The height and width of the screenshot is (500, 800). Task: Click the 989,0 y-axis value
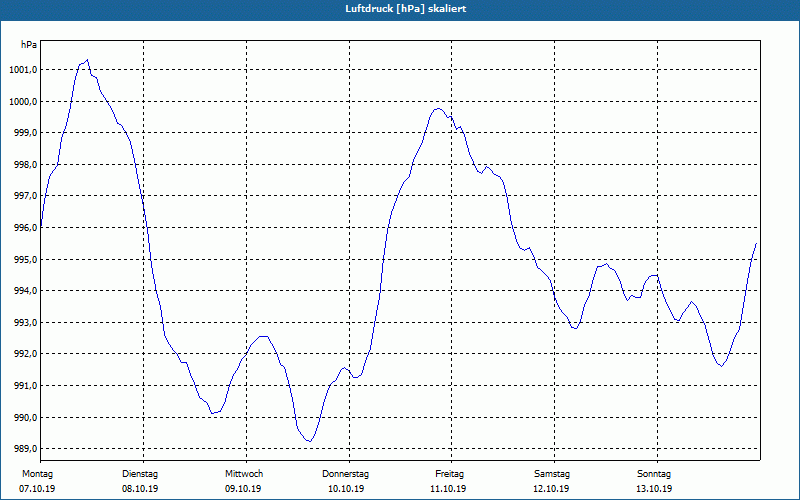[25, 449]
